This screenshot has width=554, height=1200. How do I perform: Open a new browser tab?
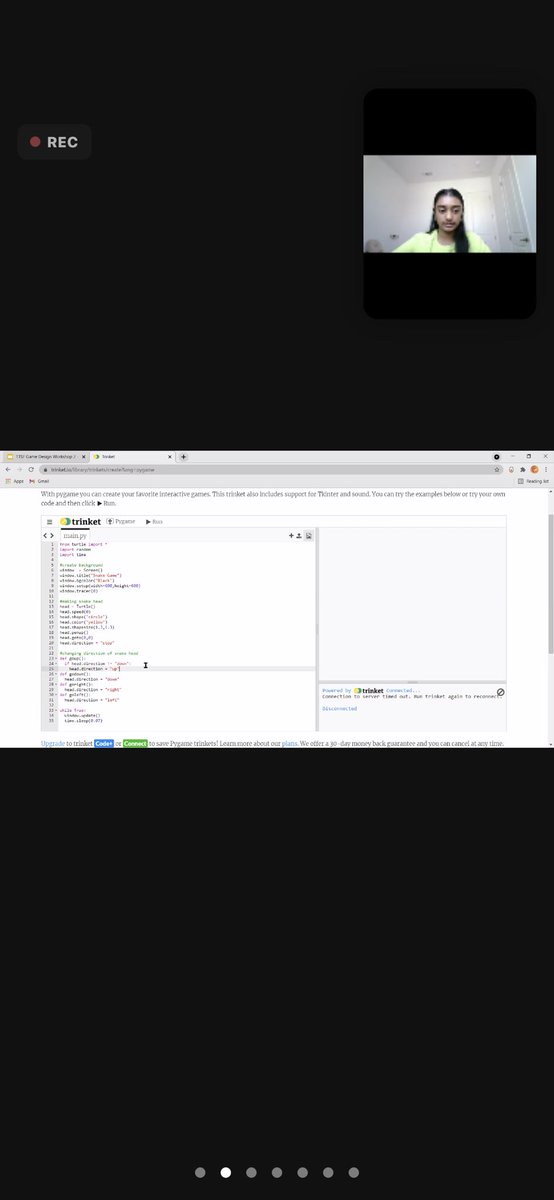click(183, 456)
